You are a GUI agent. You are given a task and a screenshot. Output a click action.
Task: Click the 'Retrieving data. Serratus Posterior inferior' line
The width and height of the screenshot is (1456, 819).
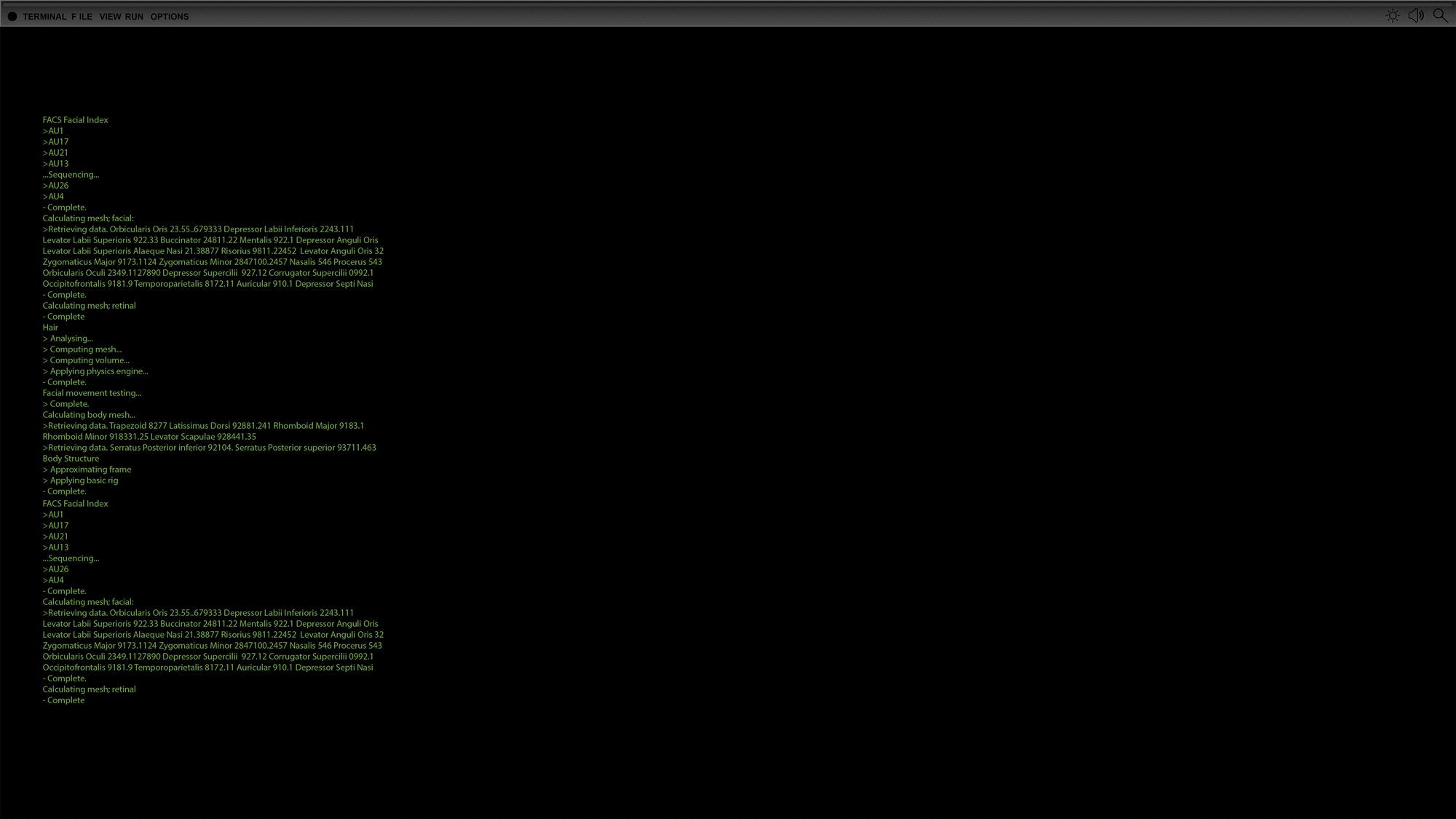pyautogui.click(x=210, y=448)
